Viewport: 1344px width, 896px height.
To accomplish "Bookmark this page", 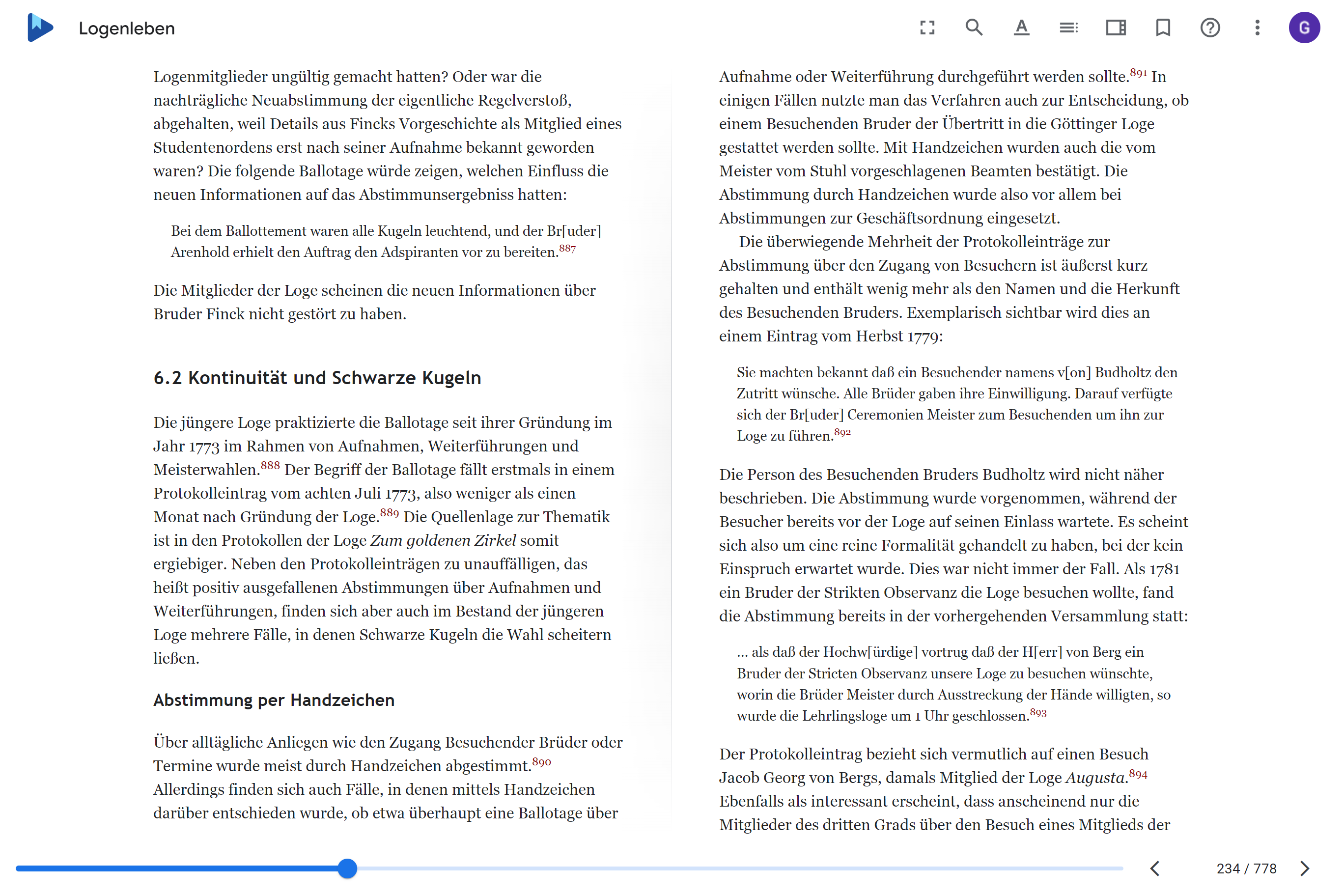I will (1163, 28).
